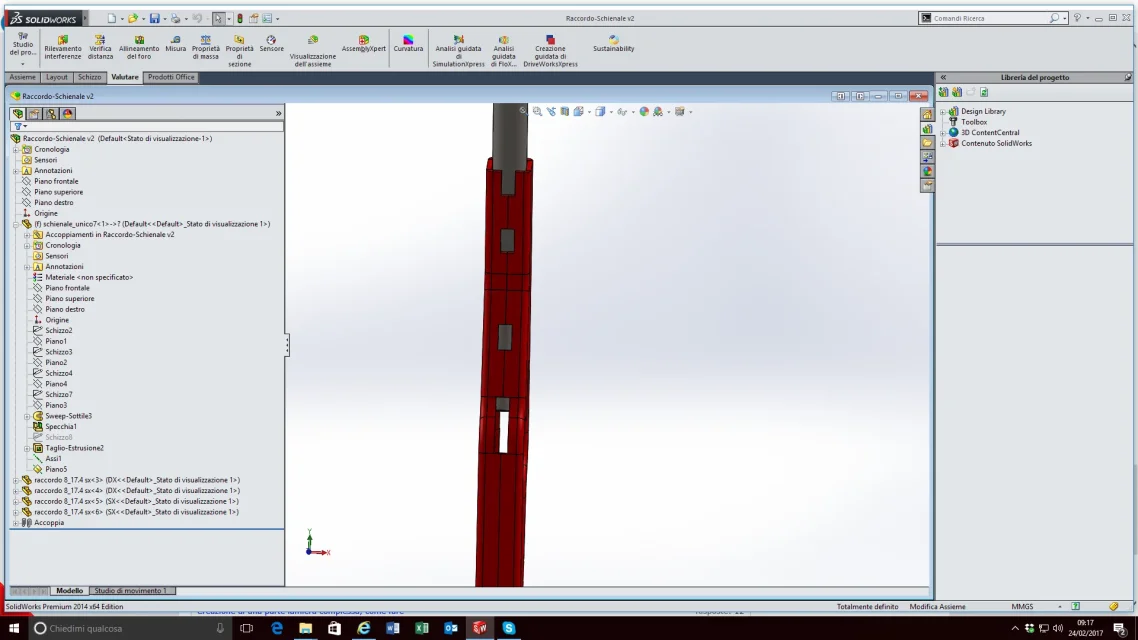Click the Comandi Ricerca search field

pyautogui.click(x=990, y=18)
